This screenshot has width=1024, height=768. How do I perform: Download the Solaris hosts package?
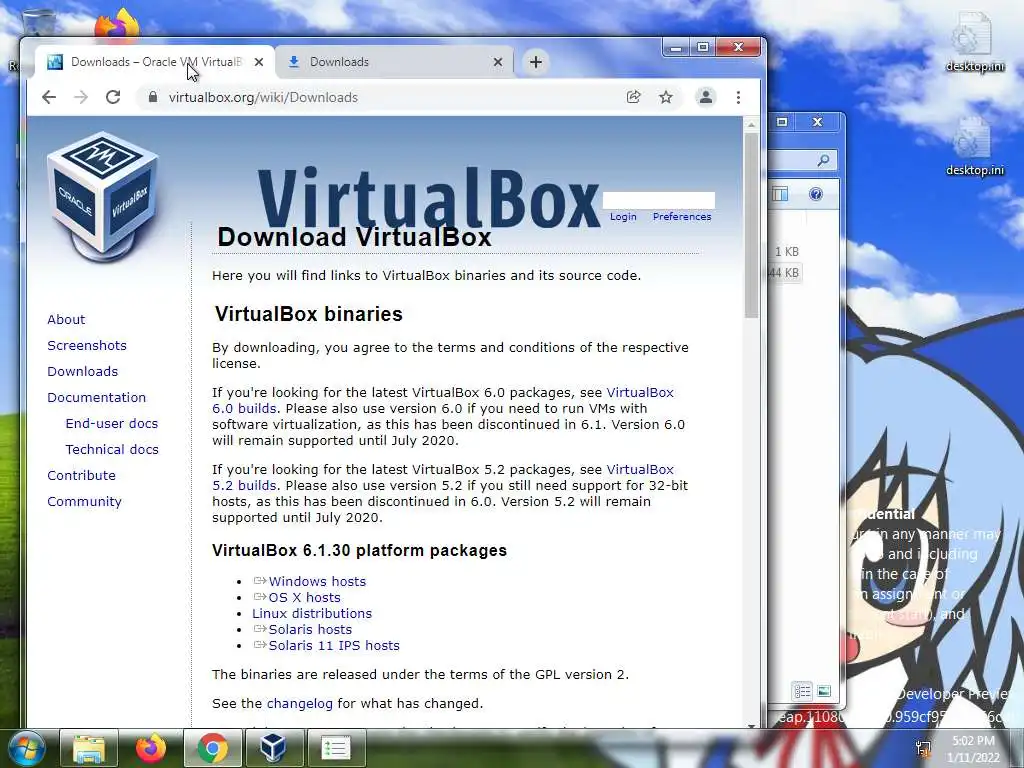point(310,630)
